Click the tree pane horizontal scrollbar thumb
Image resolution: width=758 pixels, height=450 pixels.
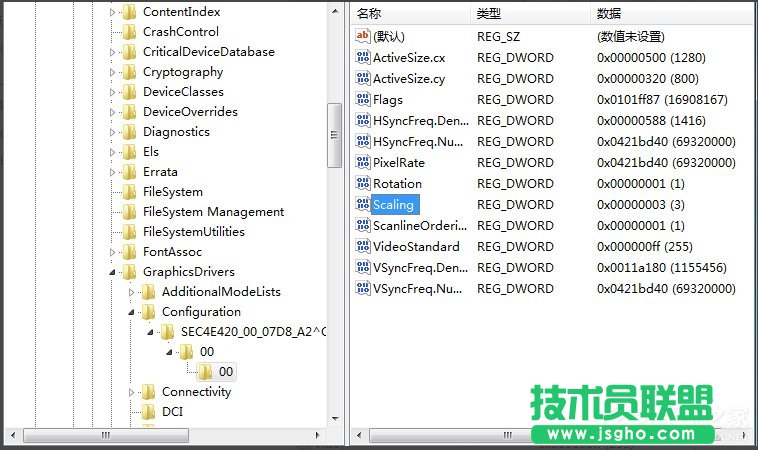coord(106,435)
